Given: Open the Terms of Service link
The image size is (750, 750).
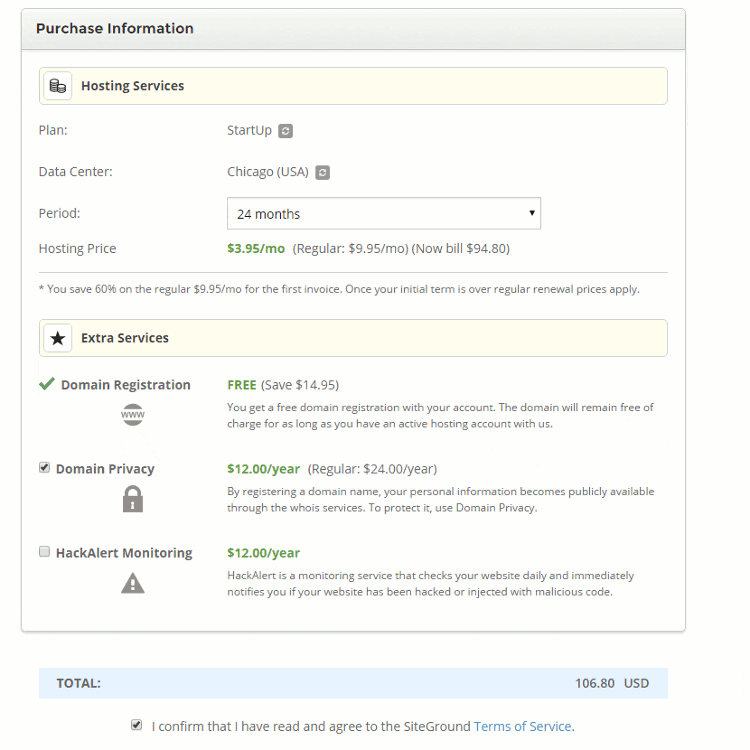Looking at the screenshot, I should pyautogui.click(x=524, y=727).
